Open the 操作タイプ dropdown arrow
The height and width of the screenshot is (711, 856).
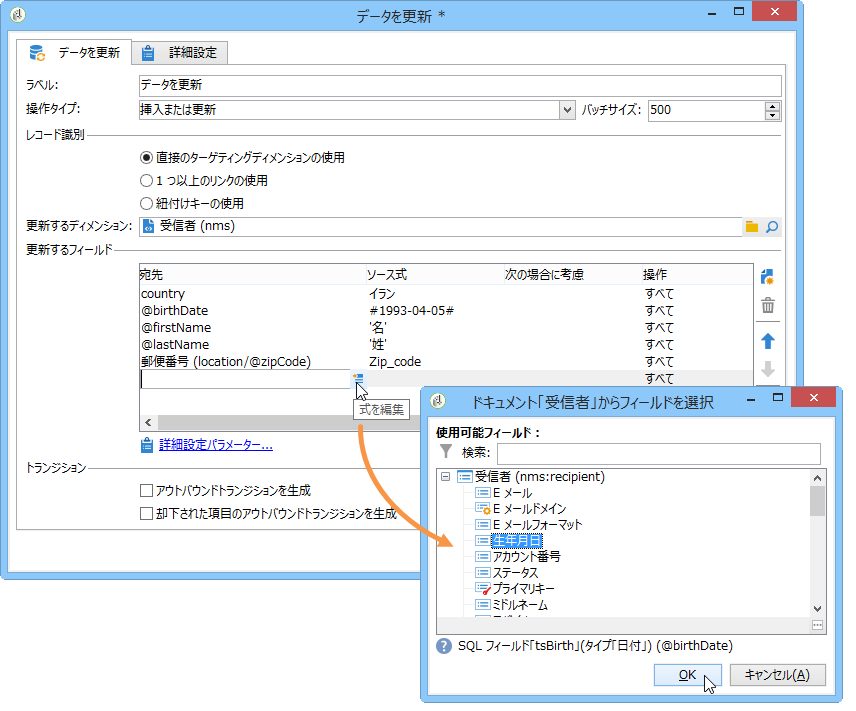(567, 110)
